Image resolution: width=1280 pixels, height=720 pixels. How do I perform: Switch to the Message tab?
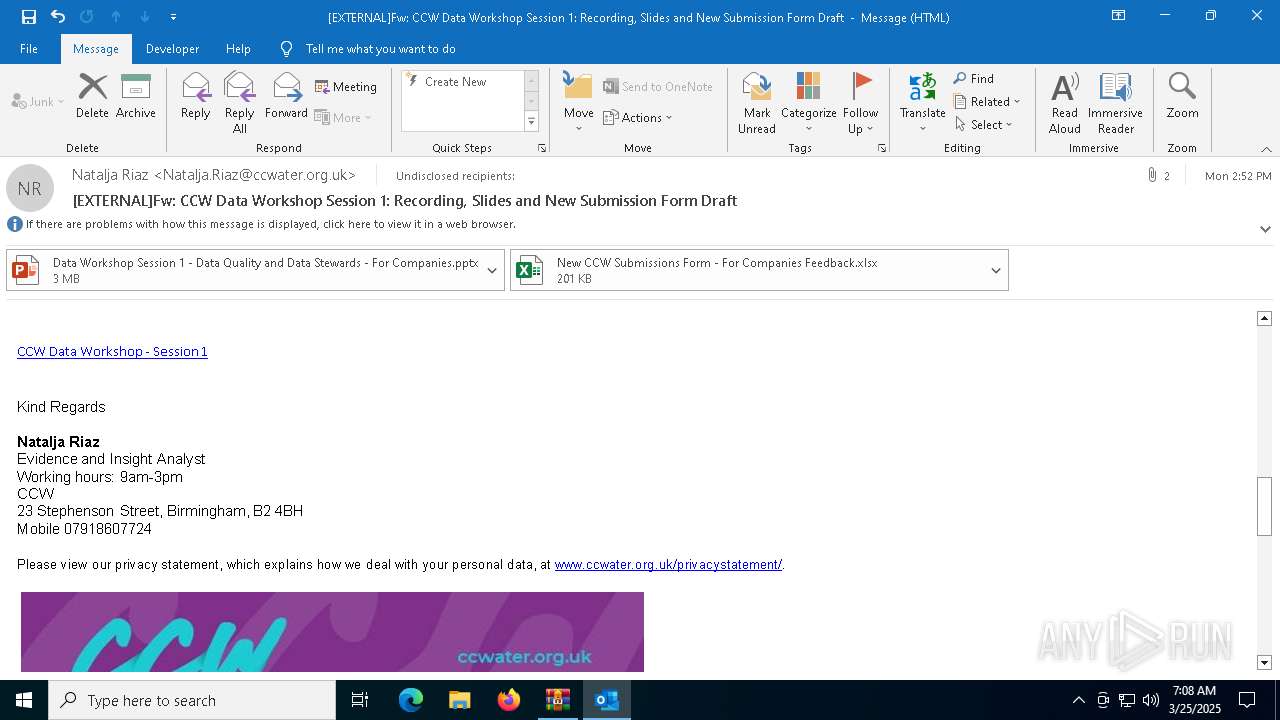point(96,49)
